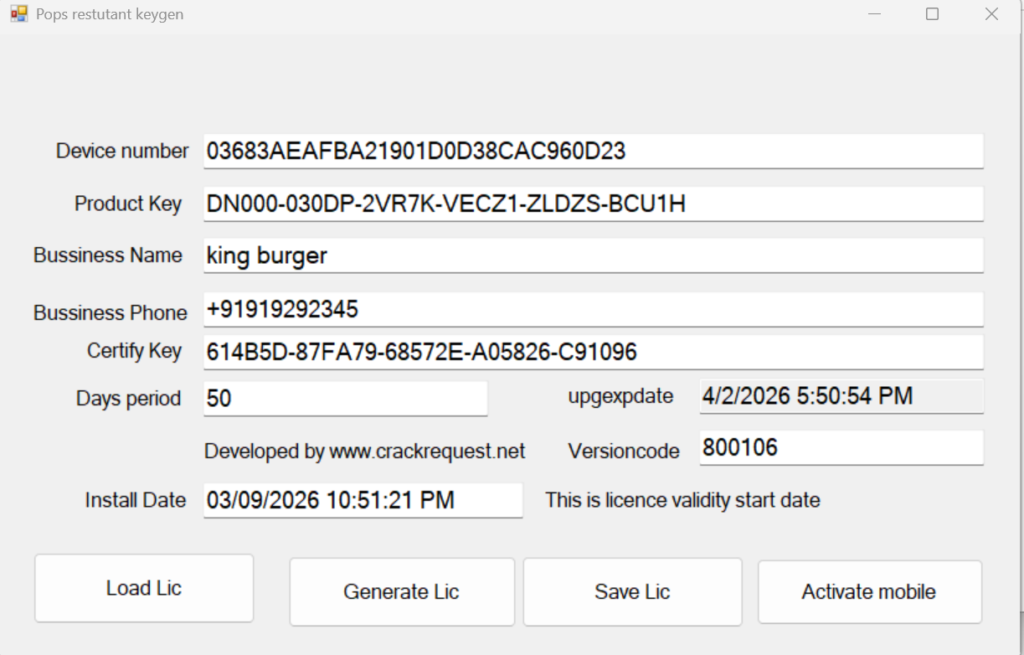Viewport: 1024px width, 655px height.
Task: Click the Bussiness Phone field
Action: click(593, 309)
